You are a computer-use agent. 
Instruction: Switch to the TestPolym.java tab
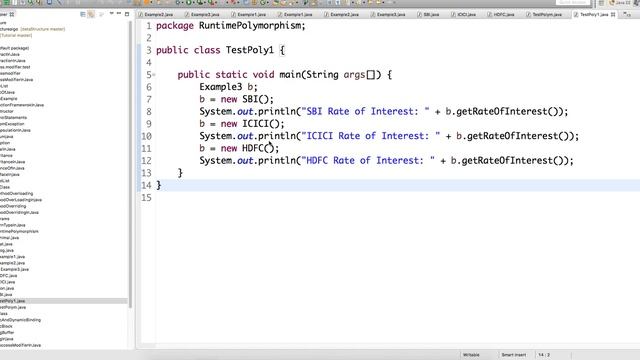(544, 15)
